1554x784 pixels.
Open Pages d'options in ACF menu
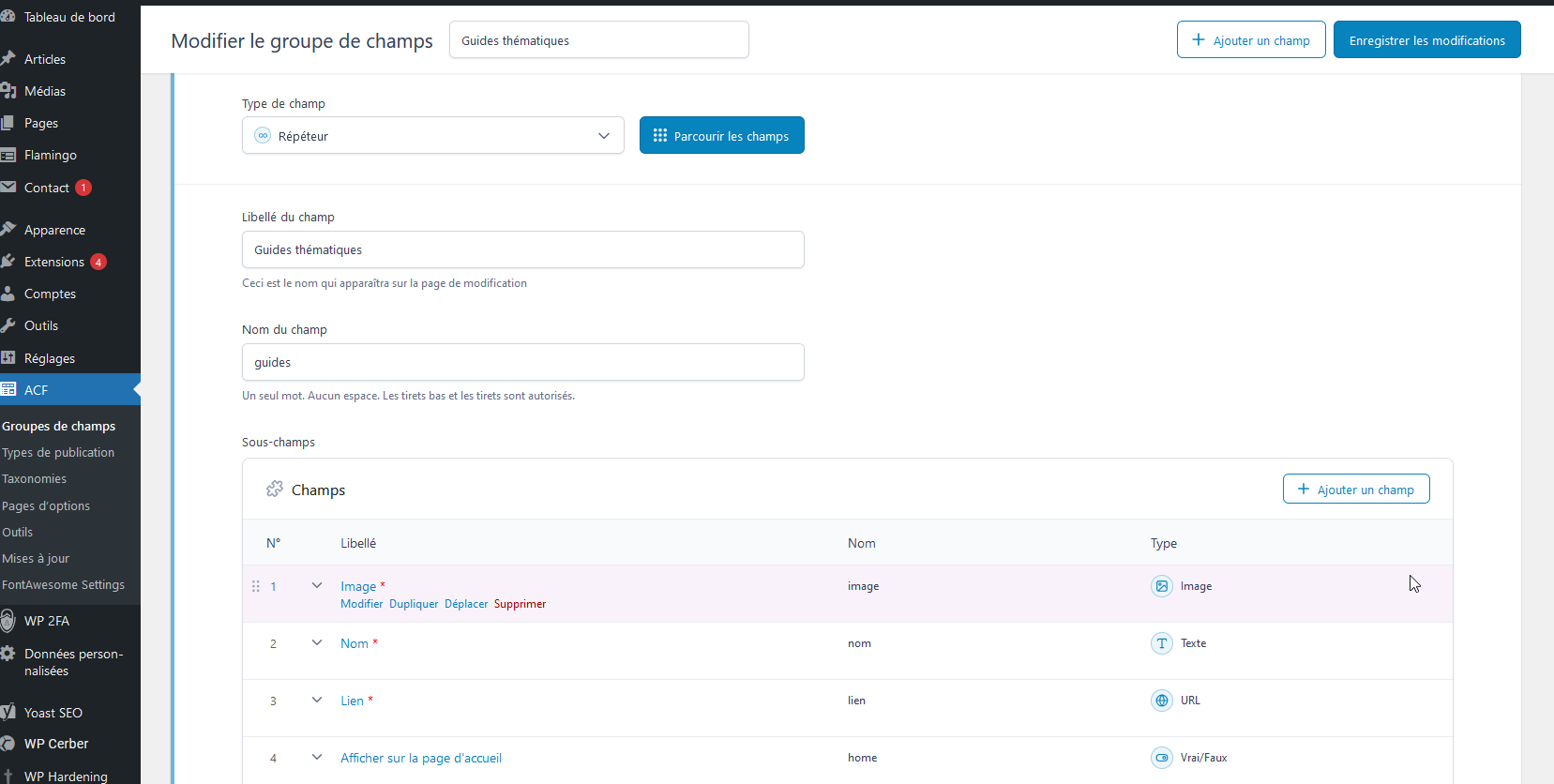[x=46, y=505]
